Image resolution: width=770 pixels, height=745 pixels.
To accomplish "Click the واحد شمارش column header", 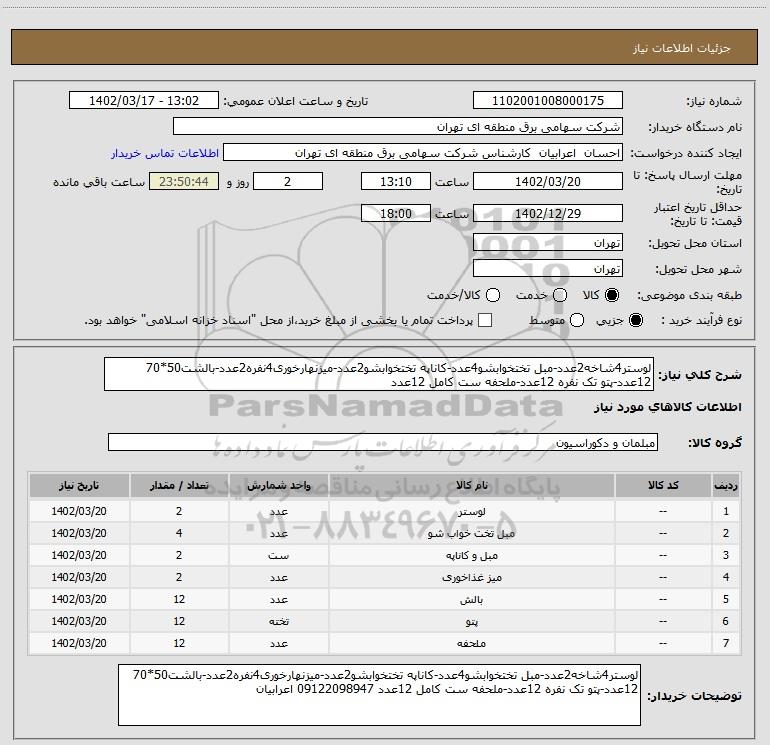I will pos(278,485).
